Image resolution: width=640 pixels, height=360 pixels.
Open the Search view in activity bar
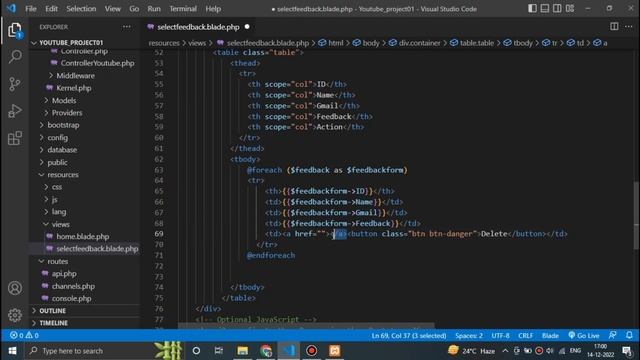(x=15, y=56)
